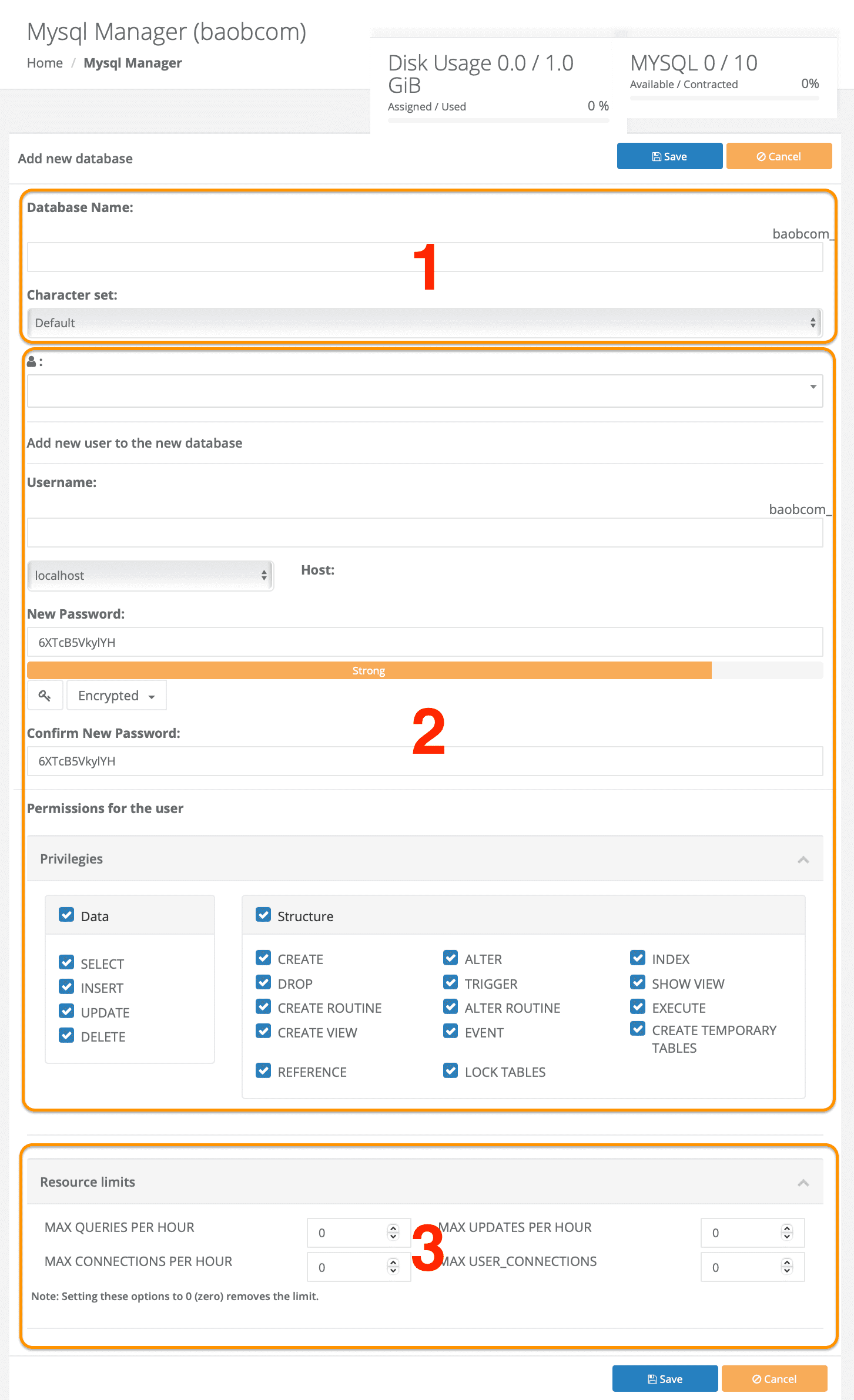
Task: Click the Strong password strength bar
Action: (369, 670)
